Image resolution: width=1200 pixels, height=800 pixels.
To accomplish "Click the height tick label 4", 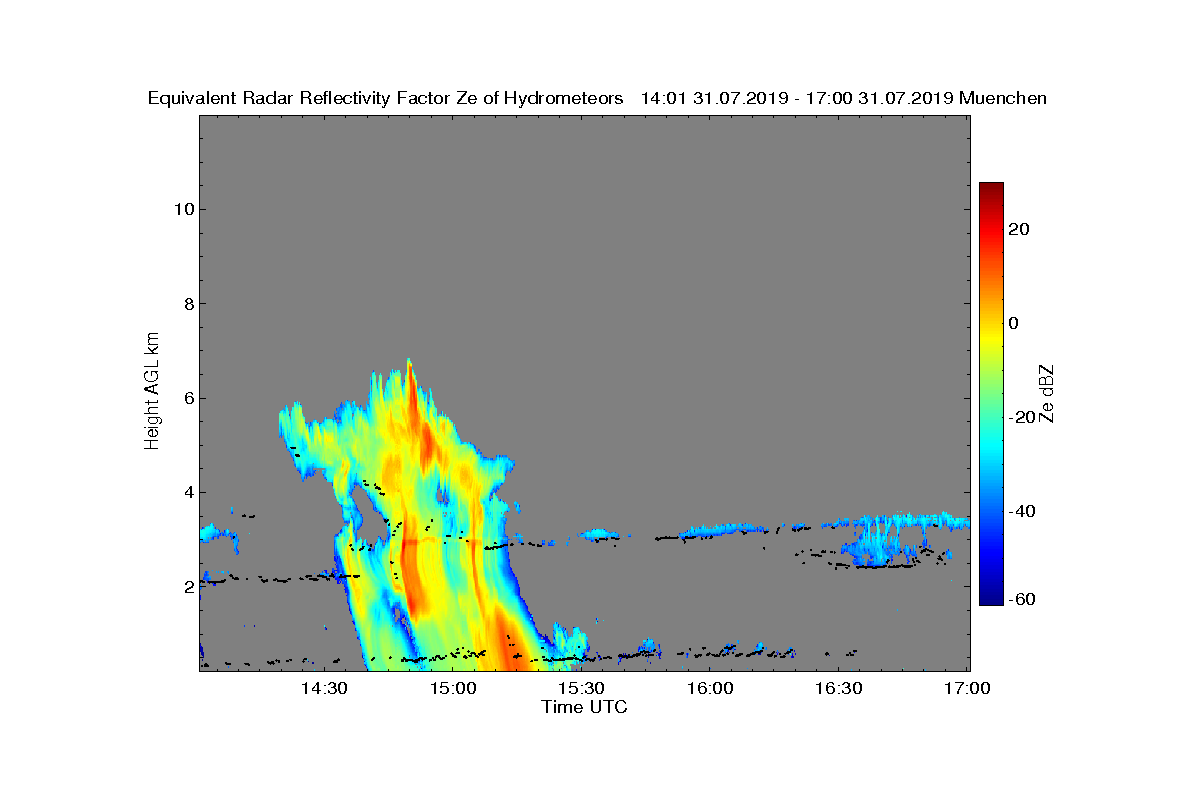I will [x=188, y=492].
